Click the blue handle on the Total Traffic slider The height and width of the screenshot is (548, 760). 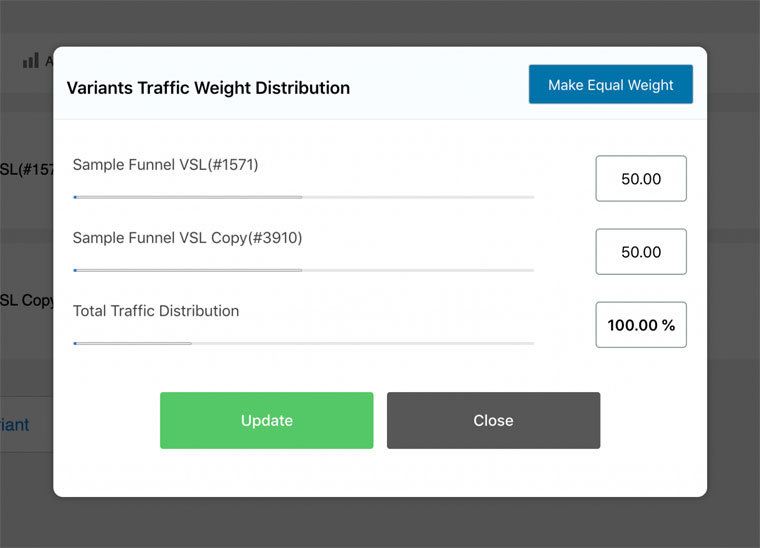75,344
